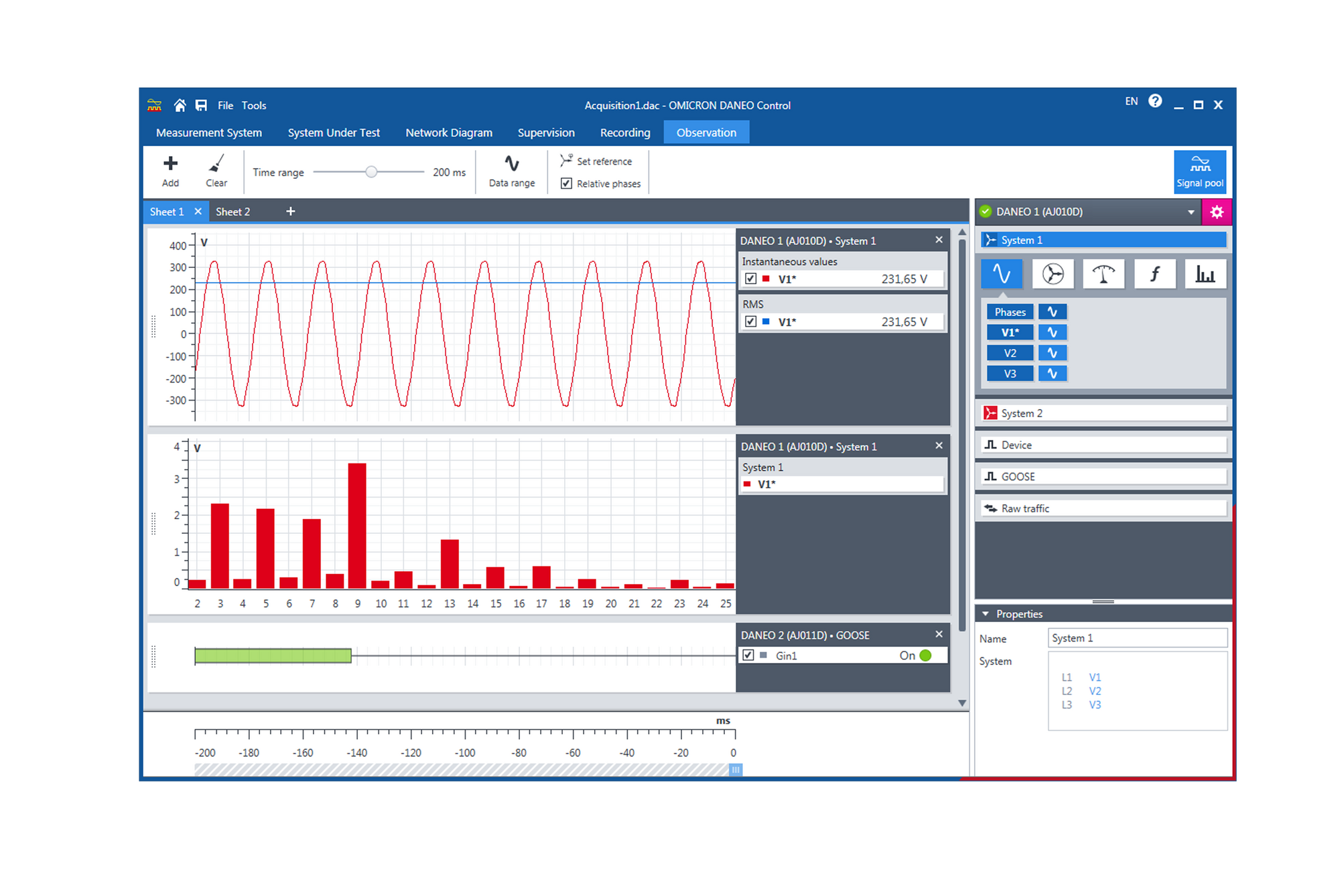Collapse the Properties section

coord(986,614)
